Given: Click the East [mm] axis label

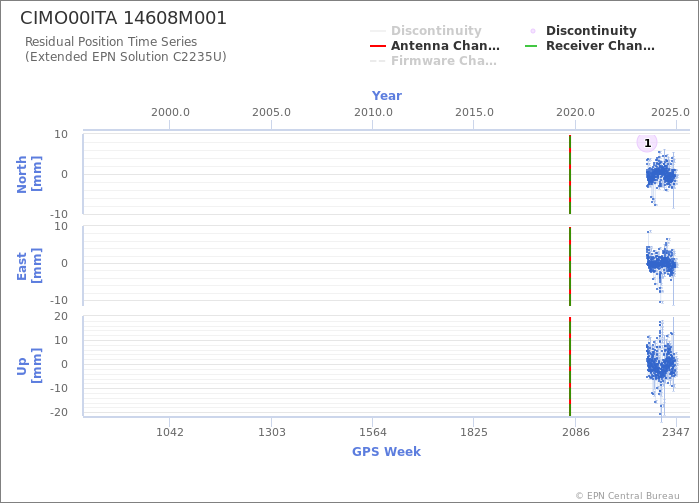Looking at the screenshot, I should [29, 266].
